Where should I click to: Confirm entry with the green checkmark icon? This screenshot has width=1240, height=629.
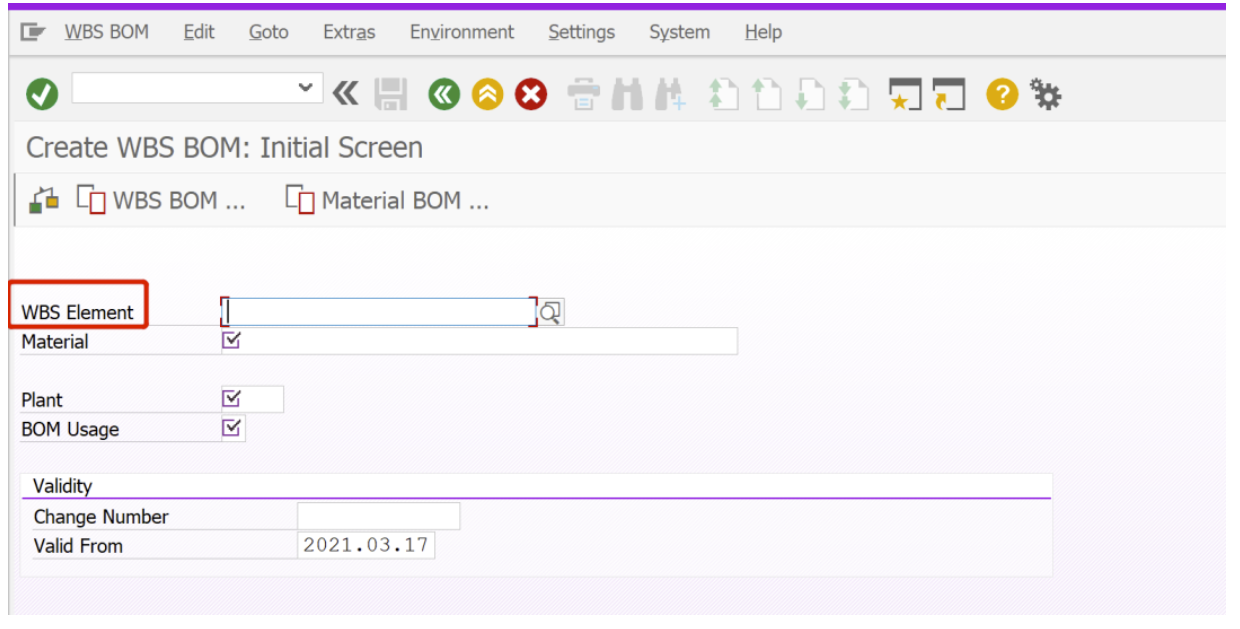coord(42,93)
